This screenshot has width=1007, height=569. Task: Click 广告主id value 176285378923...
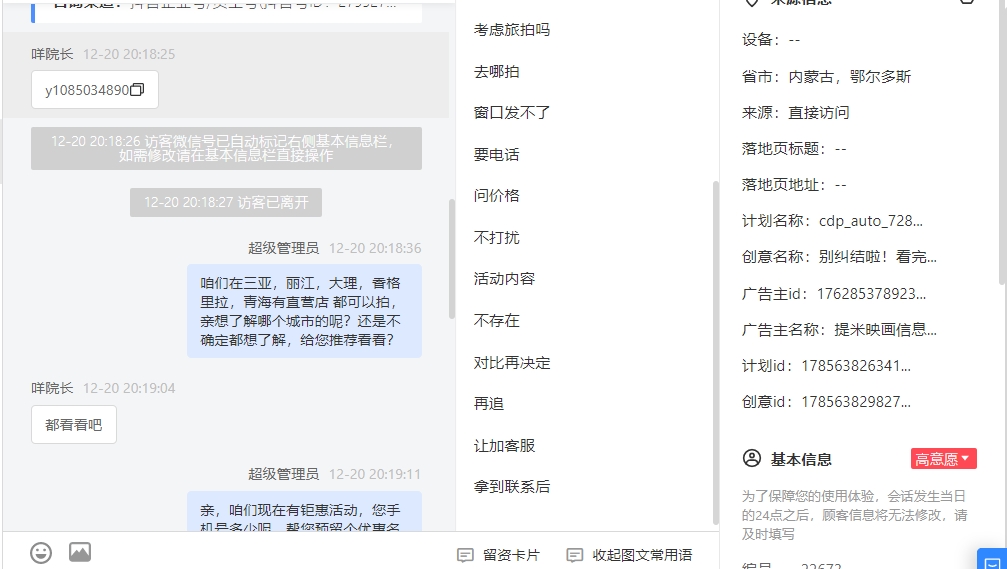(871, 293)
